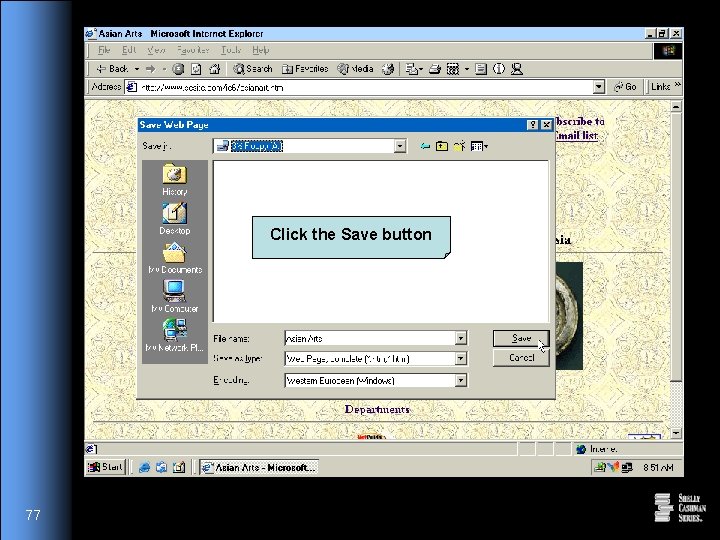Click the Print toolbar icon
Viewport: 720px width, 540px height.
pyautogui.click(x=434, y=69)
